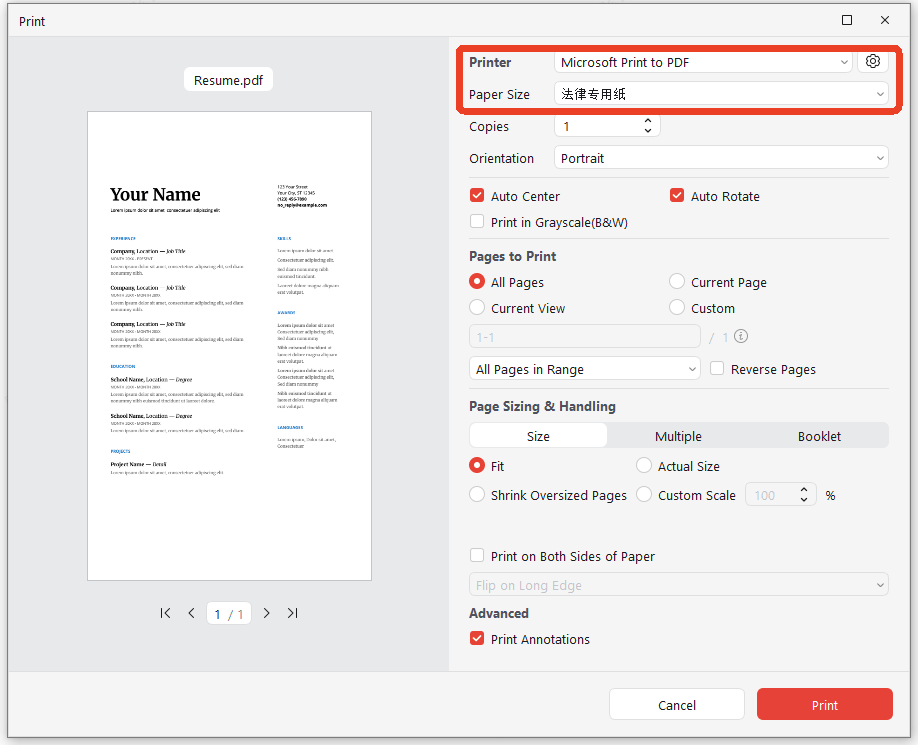This screenshot has width=918, height=745.
Task: Jump to last preview page
Action: click(x=292, y=613)
